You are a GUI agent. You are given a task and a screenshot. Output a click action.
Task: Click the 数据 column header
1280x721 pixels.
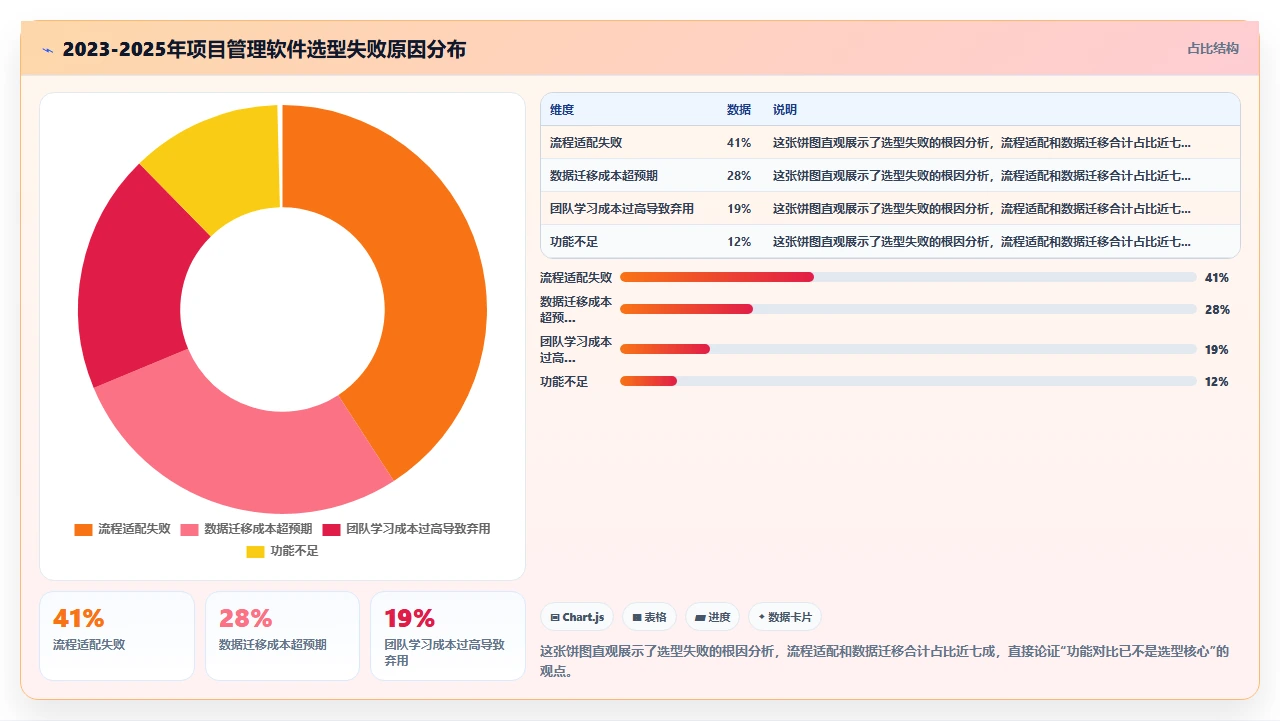pos(739,110)
